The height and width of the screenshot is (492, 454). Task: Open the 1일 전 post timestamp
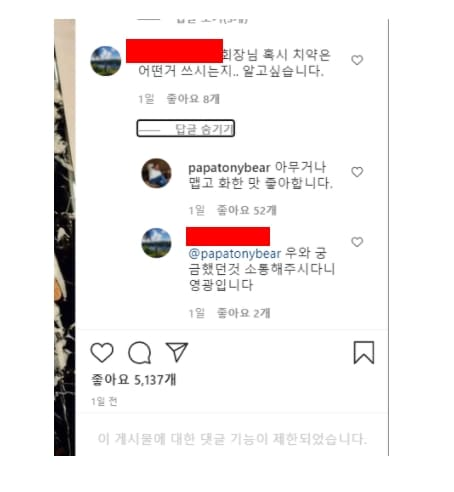click(104, 401)
